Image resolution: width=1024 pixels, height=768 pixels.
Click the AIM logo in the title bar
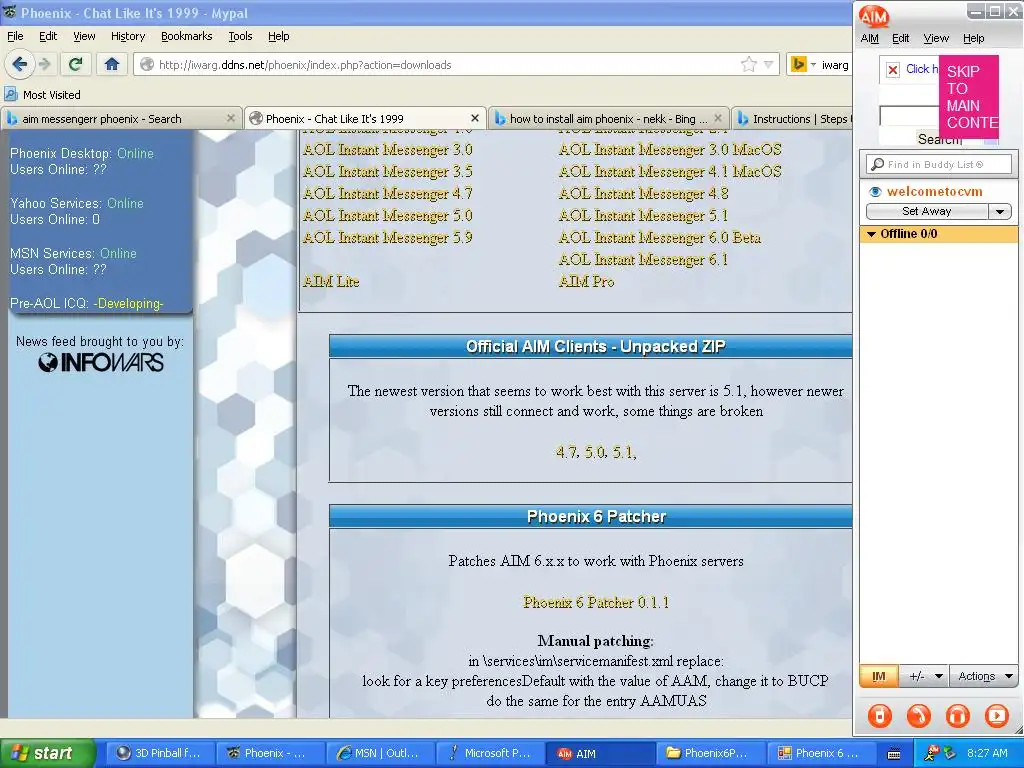[x=874, y=16]
